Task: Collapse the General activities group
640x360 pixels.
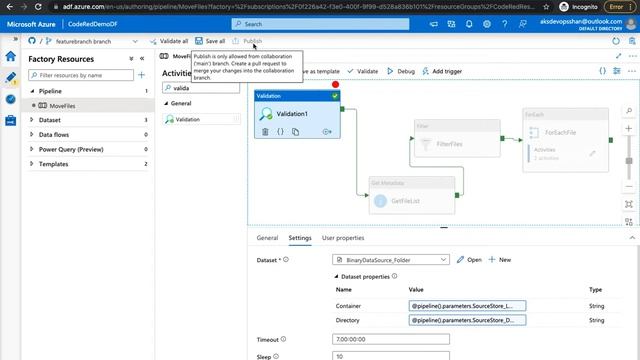Action: point(166,103)
